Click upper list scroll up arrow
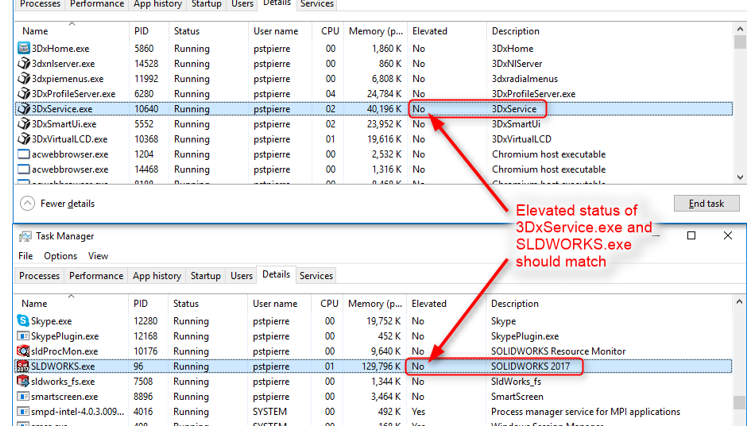Viewport: 756px width, 426px height. 740,29
